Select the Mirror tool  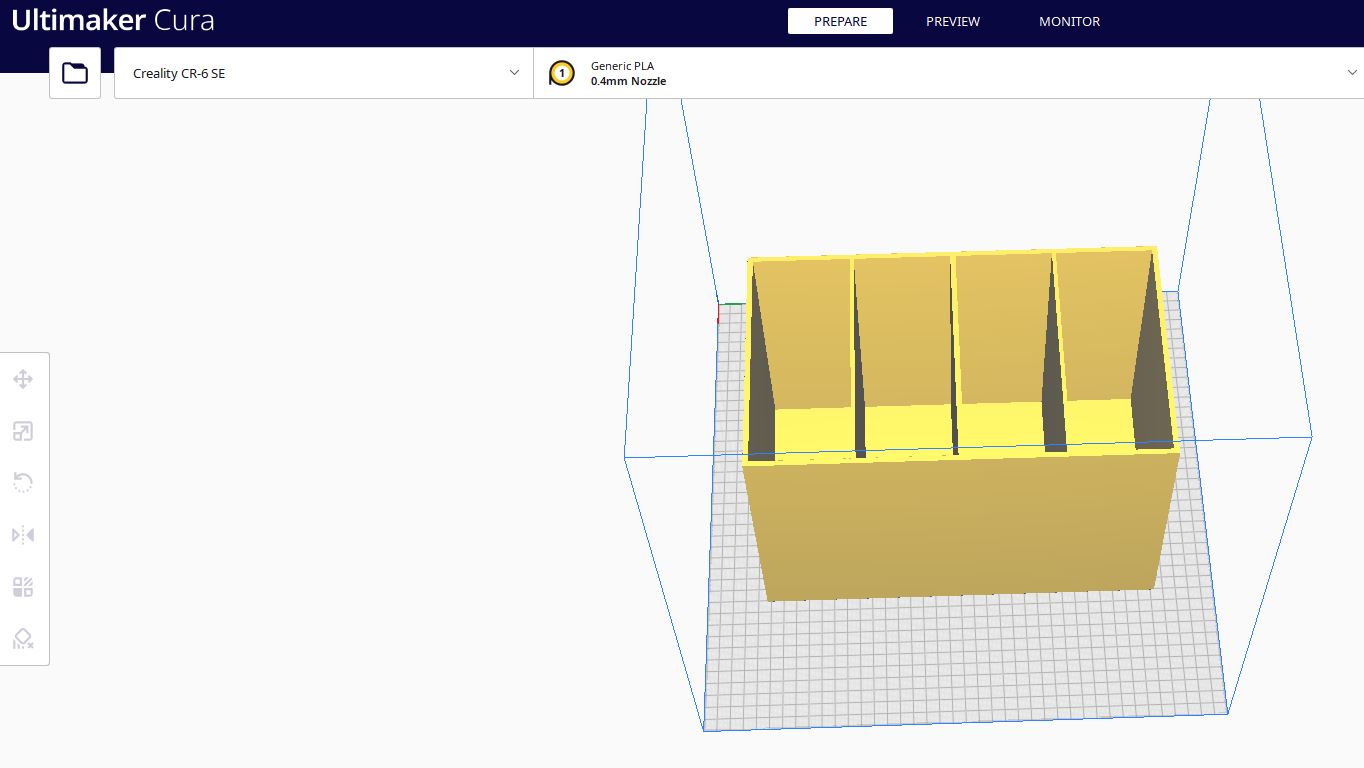click(x=23, y=535)
